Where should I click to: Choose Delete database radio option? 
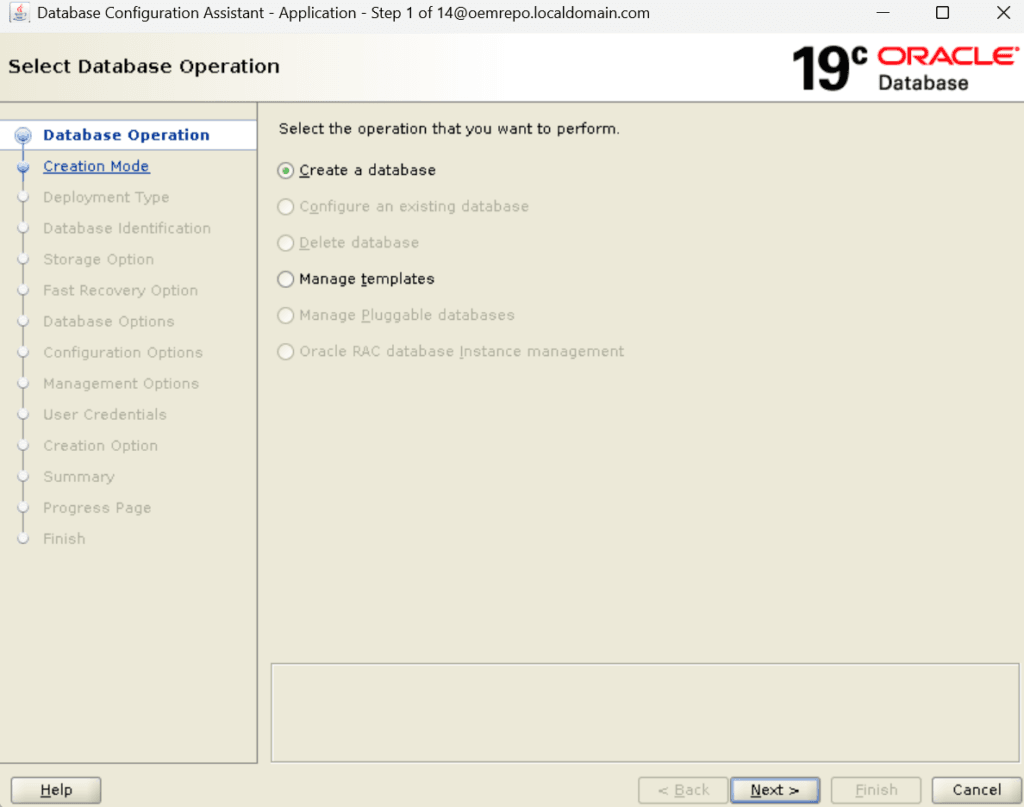(285, 243)
